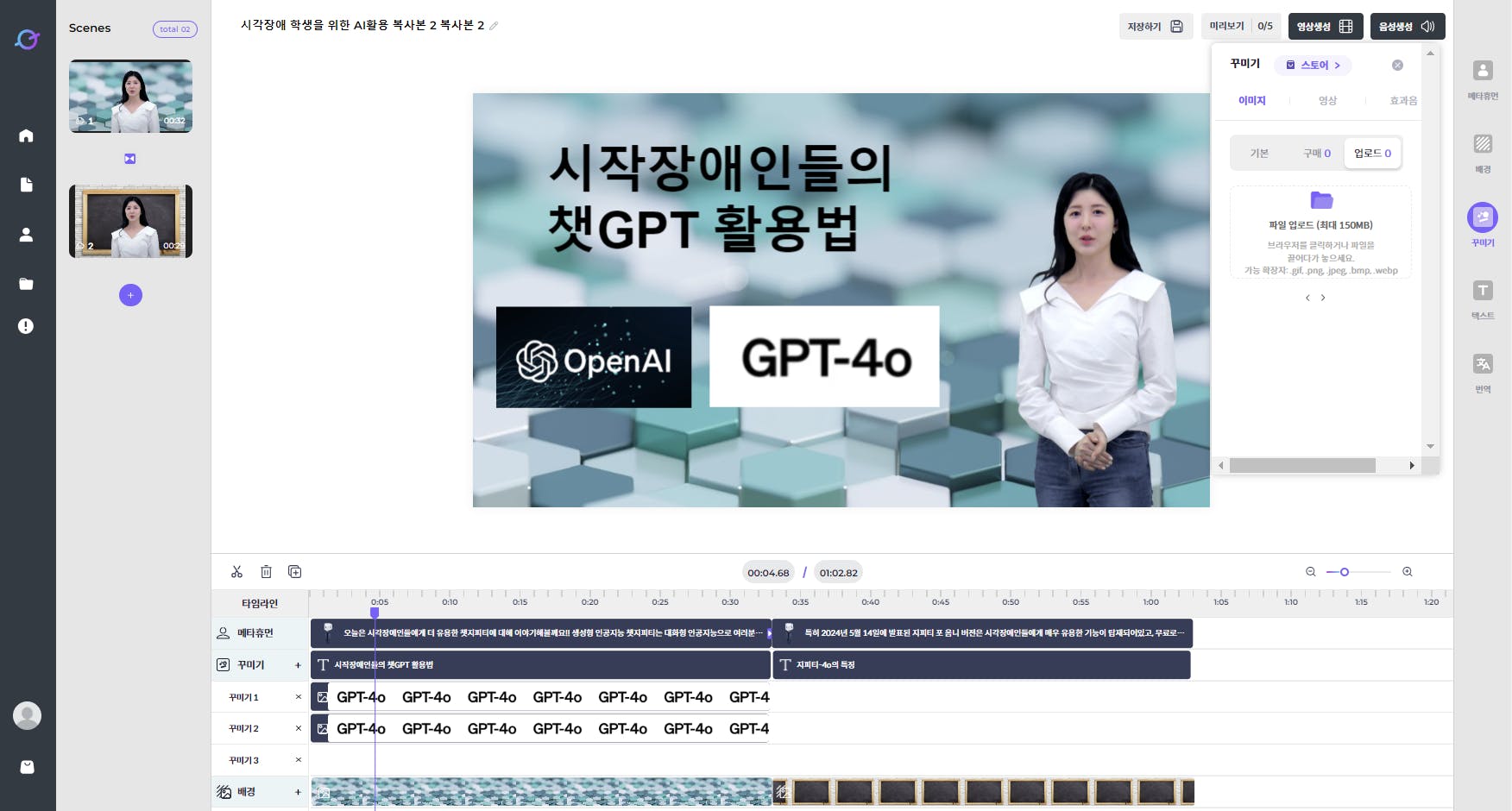This screenshot has height=811, width=1512.
Task: Open the exclamation notice icon in sidebar
Action: tap(27, 326)
